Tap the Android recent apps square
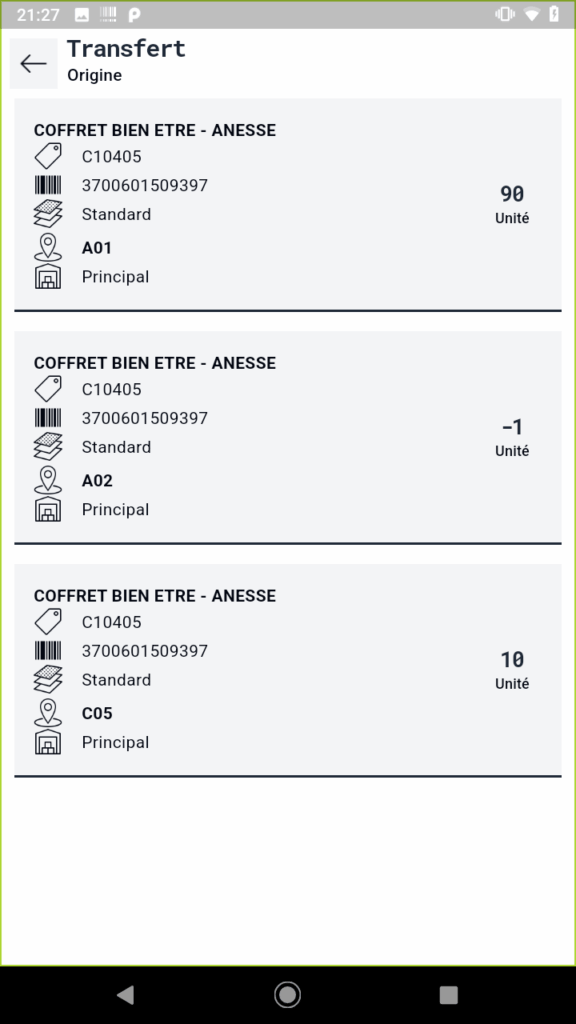This screenshot has height=1024, width=576. pos(449,995)
